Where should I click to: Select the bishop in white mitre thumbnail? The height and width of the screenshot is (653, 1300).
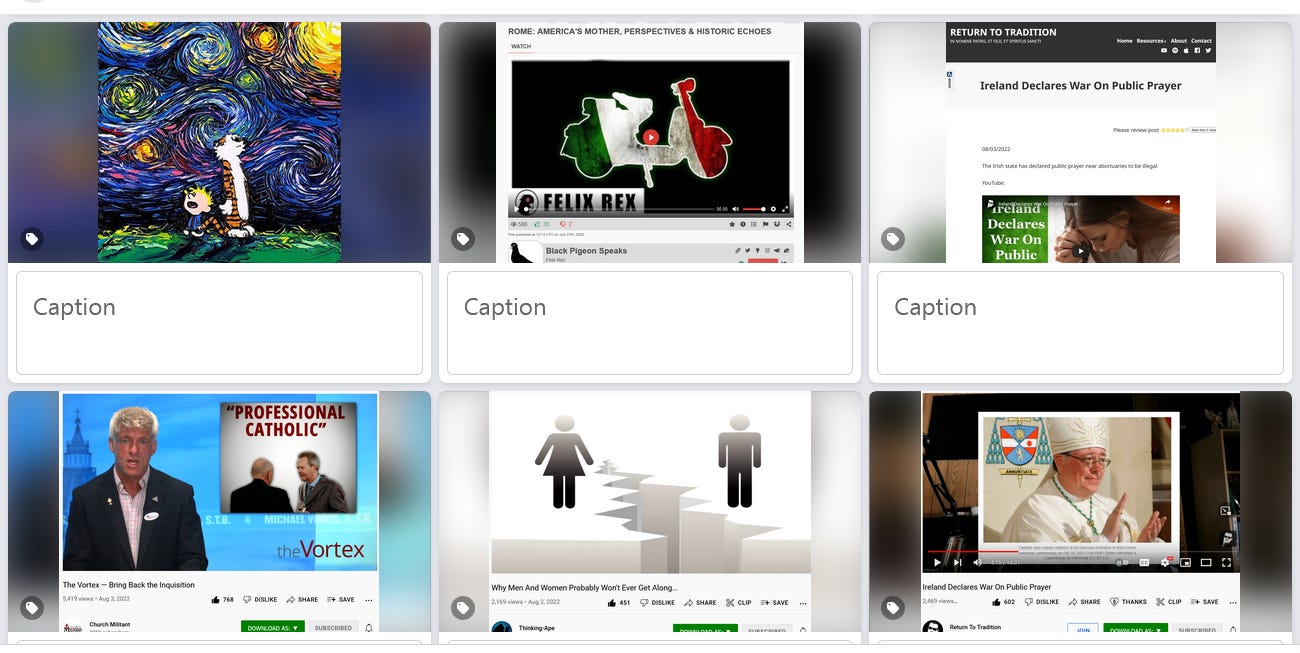pyautogui.click(x=1080, y=512)
